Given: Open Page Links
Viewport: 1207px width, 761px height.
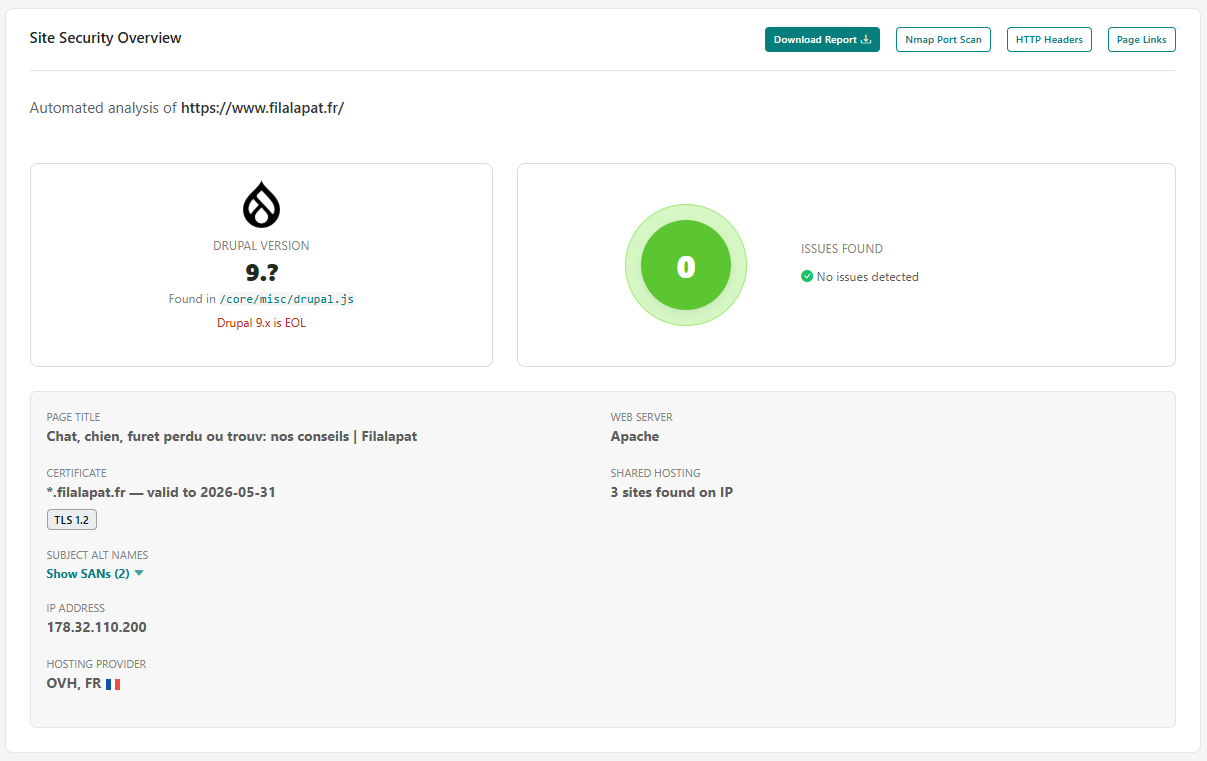Looking at the screenshot, I should [1141, 40].
